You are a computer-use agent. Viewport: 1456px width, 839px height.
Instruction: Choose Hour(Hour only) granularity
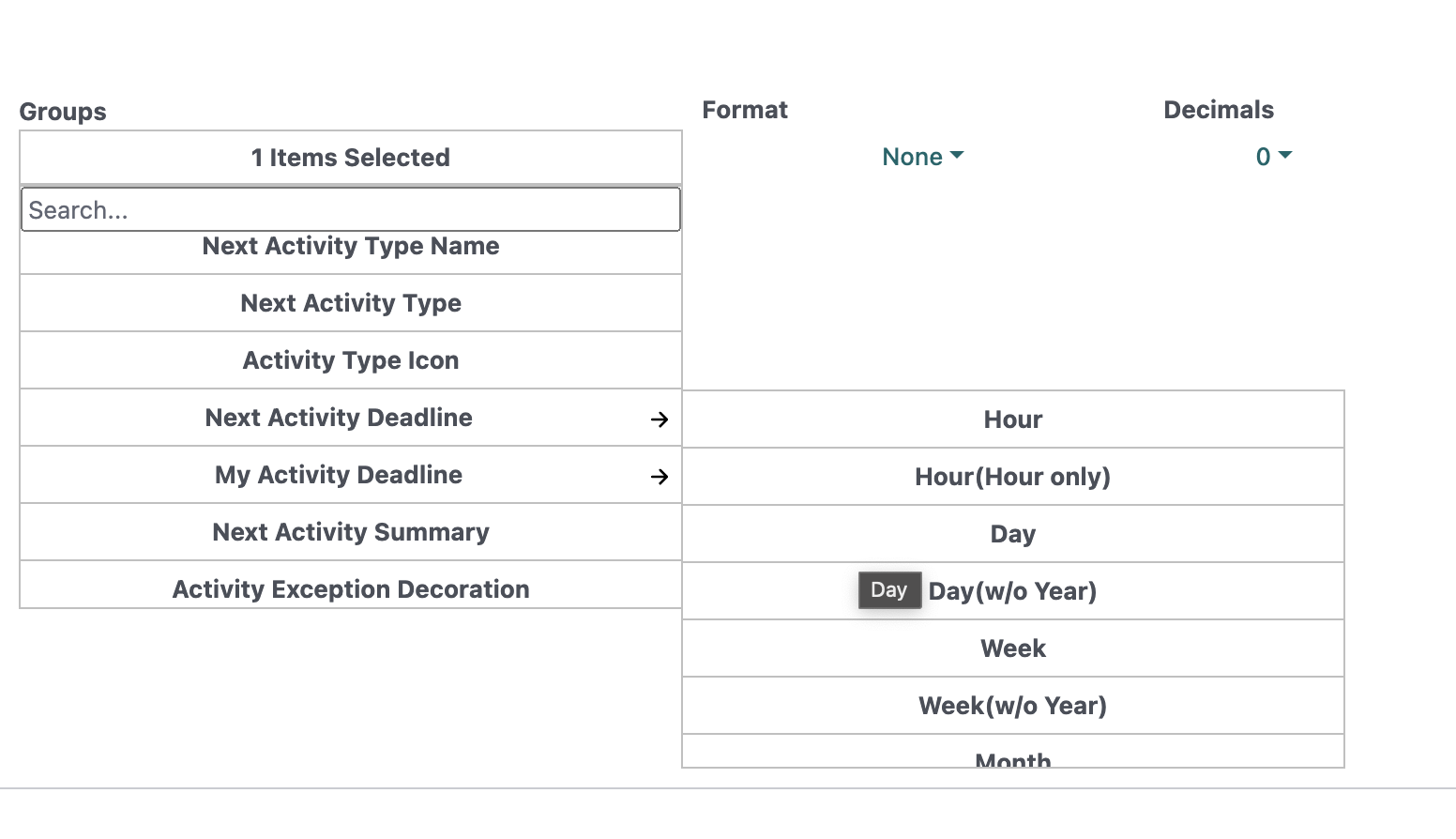tap(1013, 477)
